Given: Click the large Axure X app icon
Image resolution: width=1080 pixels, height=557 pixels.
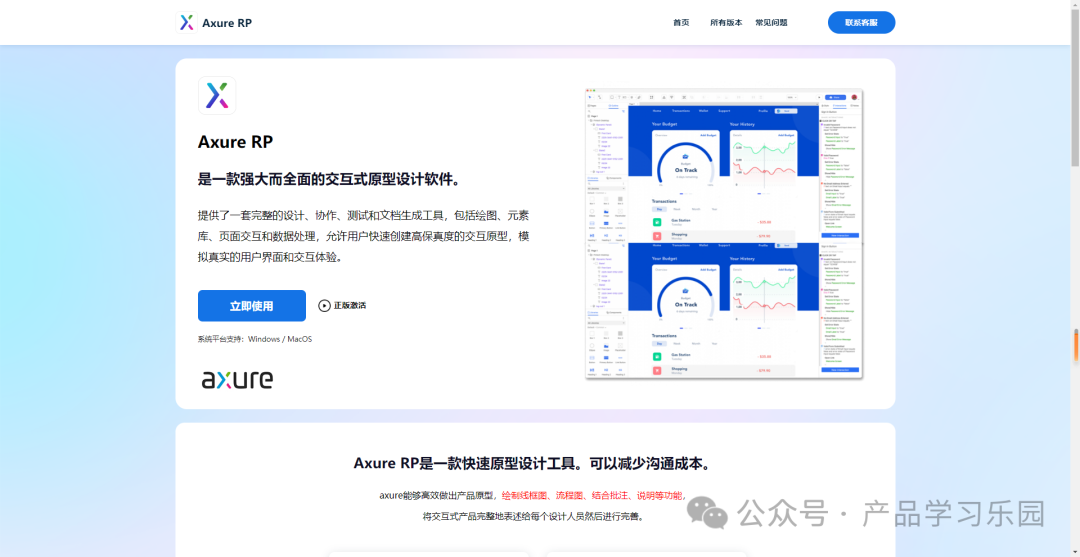Looking at the screenshot, I should [217, 96].
